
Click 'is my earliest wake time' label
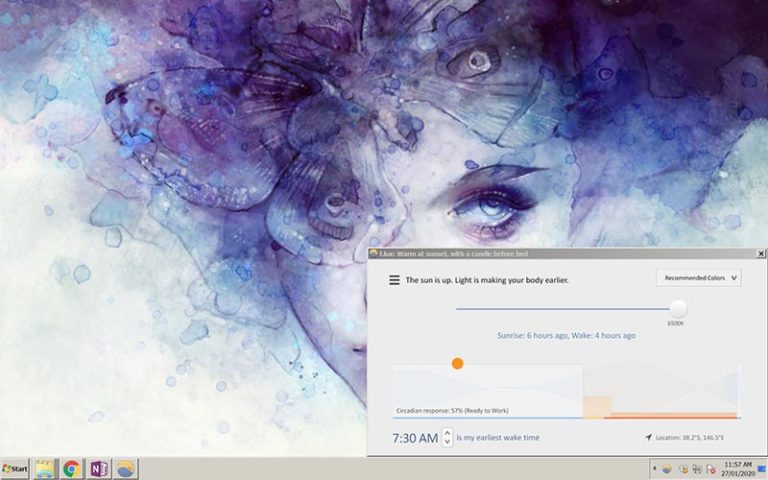tap(498, 437)
